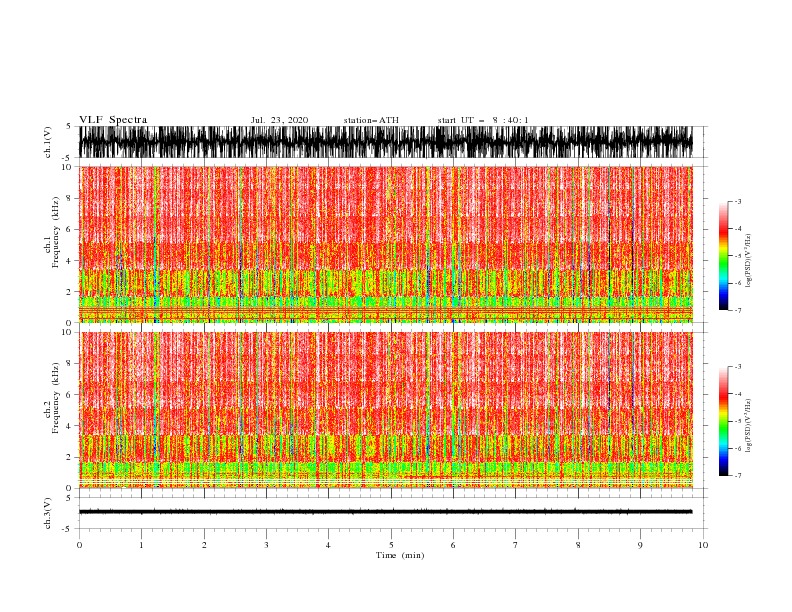Click the '4' kHz tick of ch.2 frequency axis

tap(71, 426)
